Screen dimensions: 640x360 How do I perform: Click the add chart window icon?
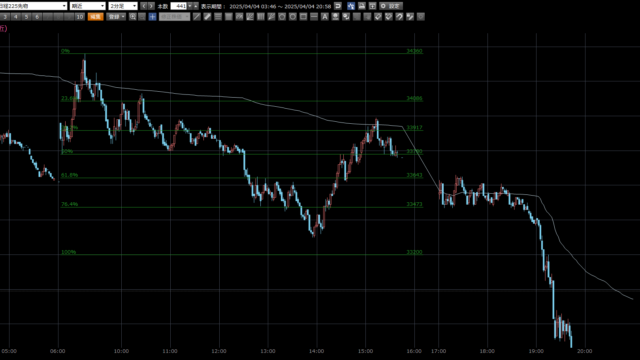coord(372,6)
